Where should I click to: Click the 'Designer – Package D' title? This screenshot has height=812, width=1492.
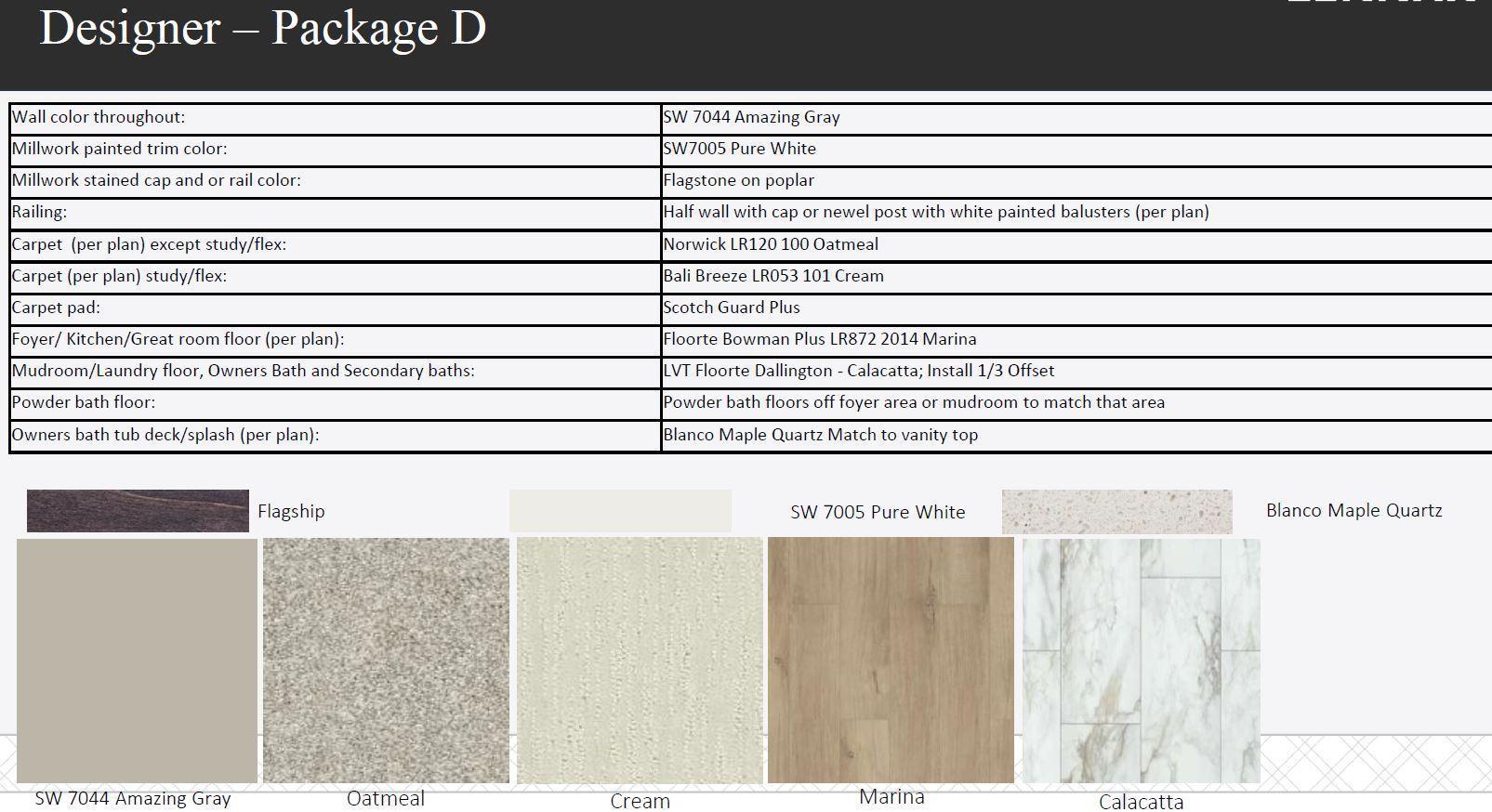tap(263, 27)
